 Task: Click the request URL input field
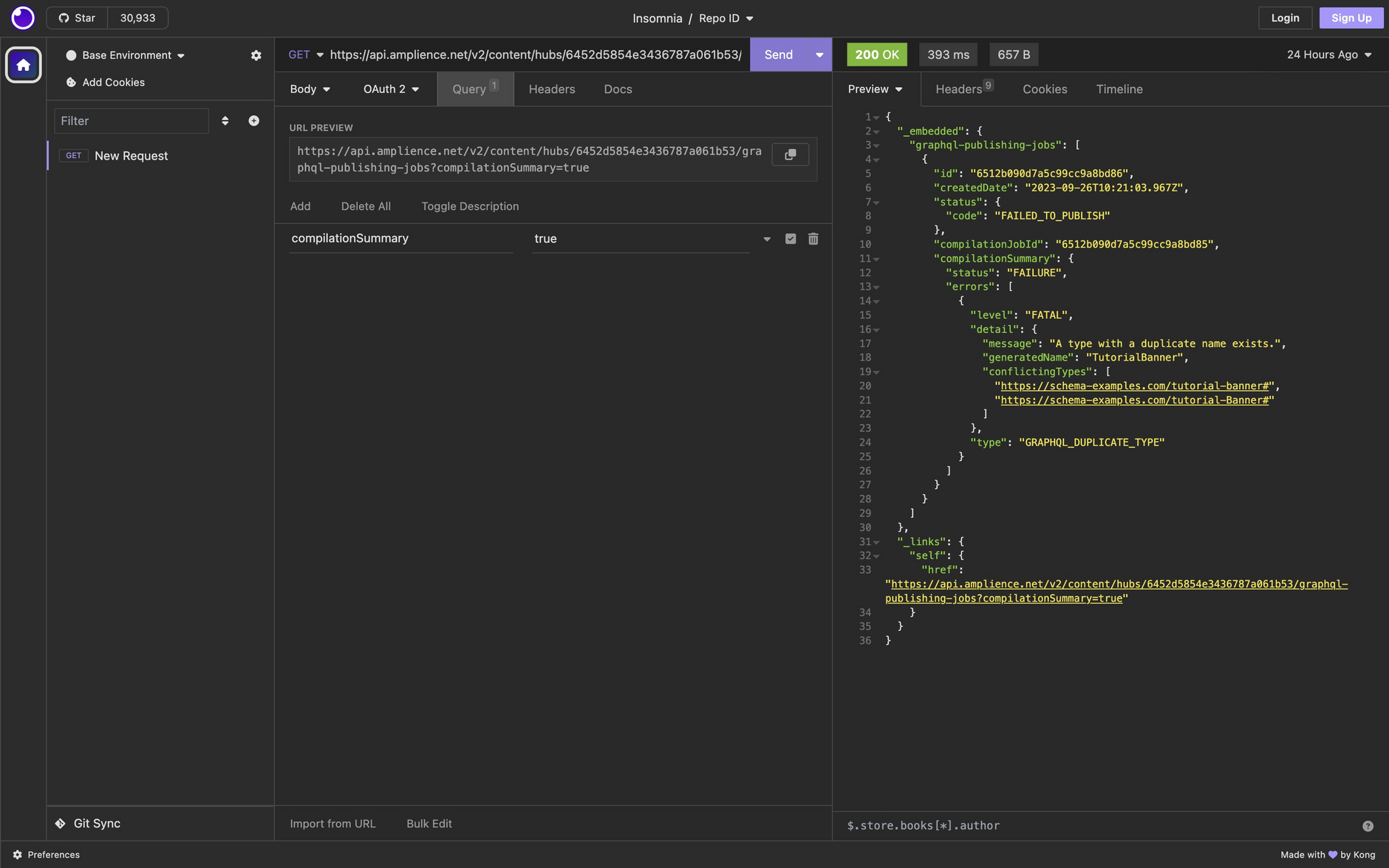[536, 55]
